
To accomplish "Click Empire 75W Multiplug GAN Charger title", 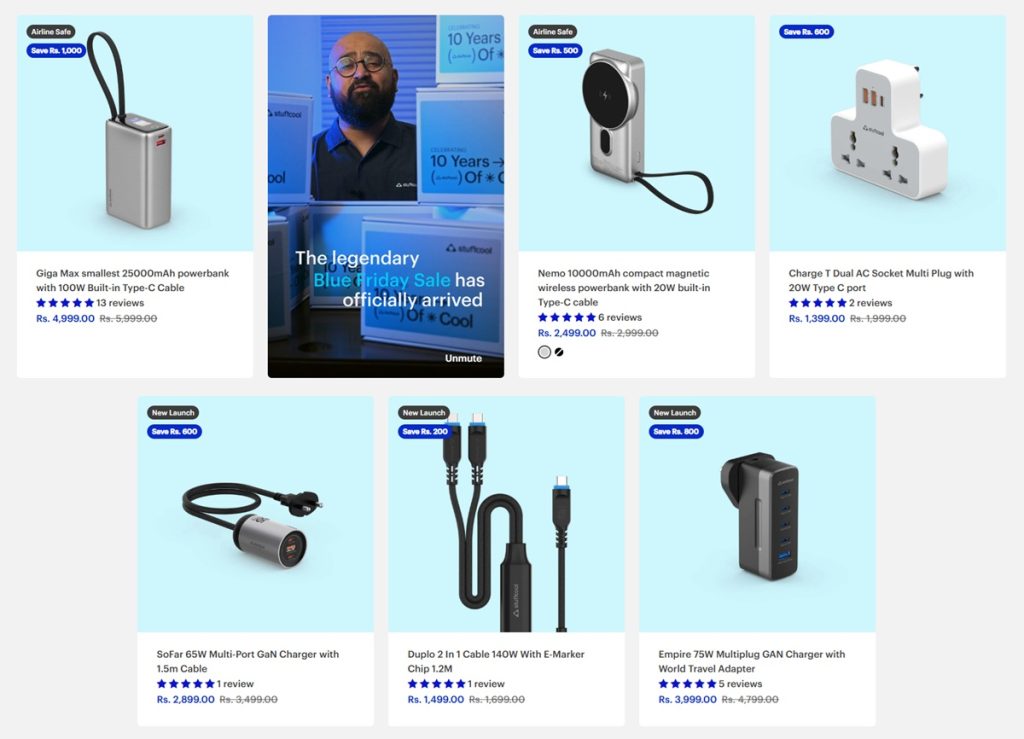I will [x=752, y=661].
